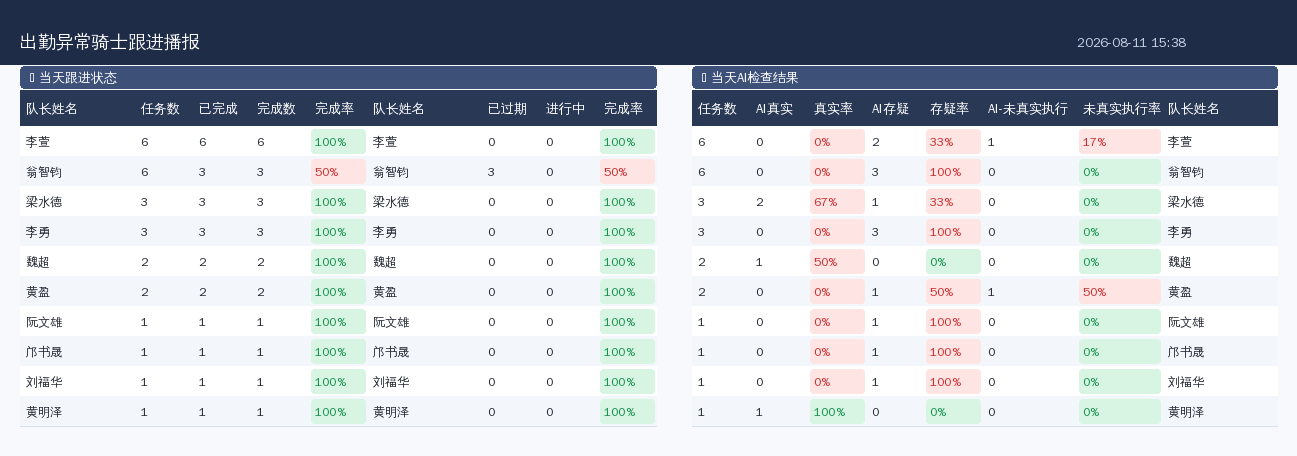Screen dimensions: 1297x456
Task: Click the AI-未真实执行 column header
Action: 1027,108
